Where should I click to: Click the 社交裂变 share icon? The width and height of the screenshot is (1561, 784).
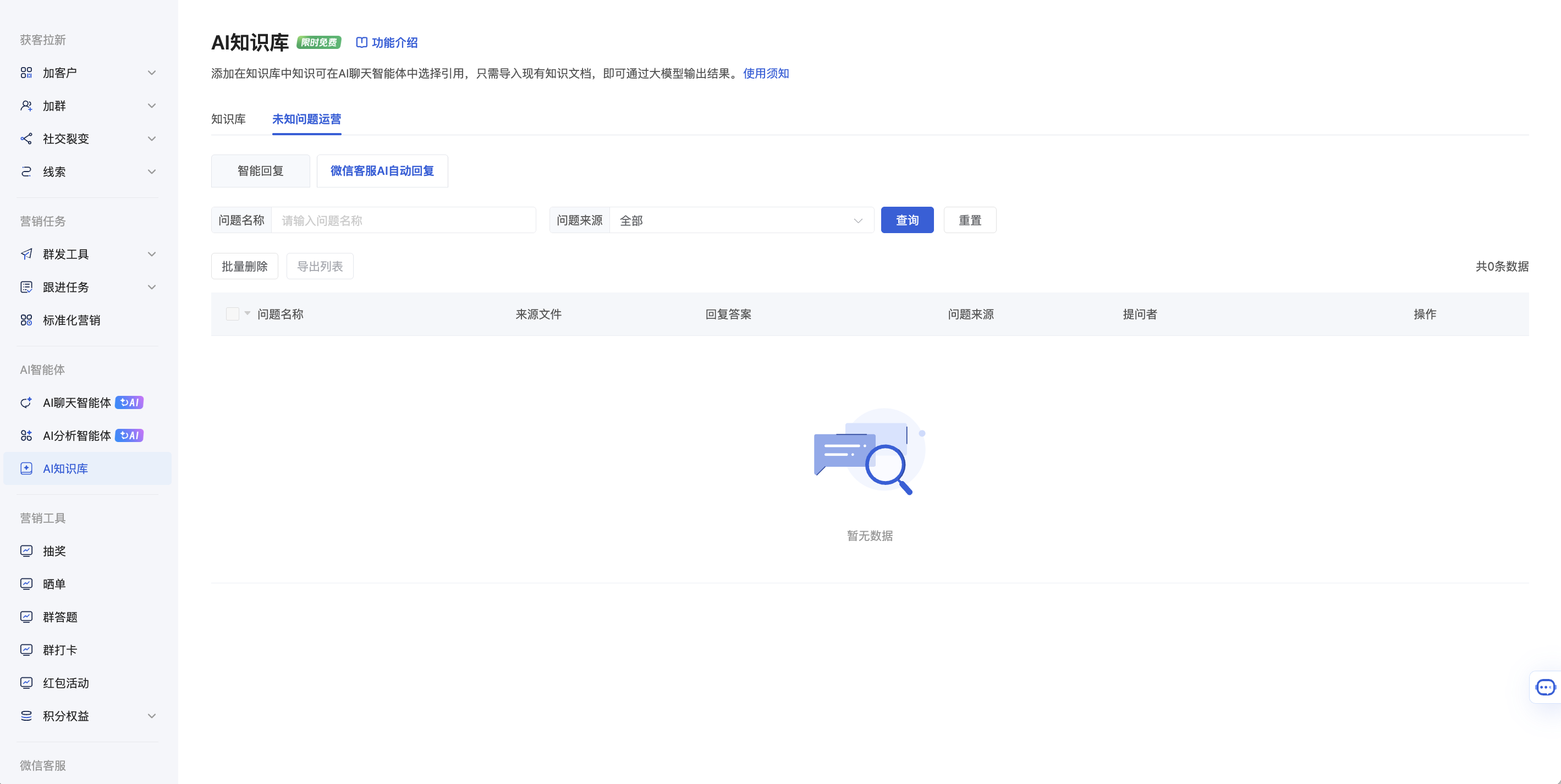click(x=26, y=139)
